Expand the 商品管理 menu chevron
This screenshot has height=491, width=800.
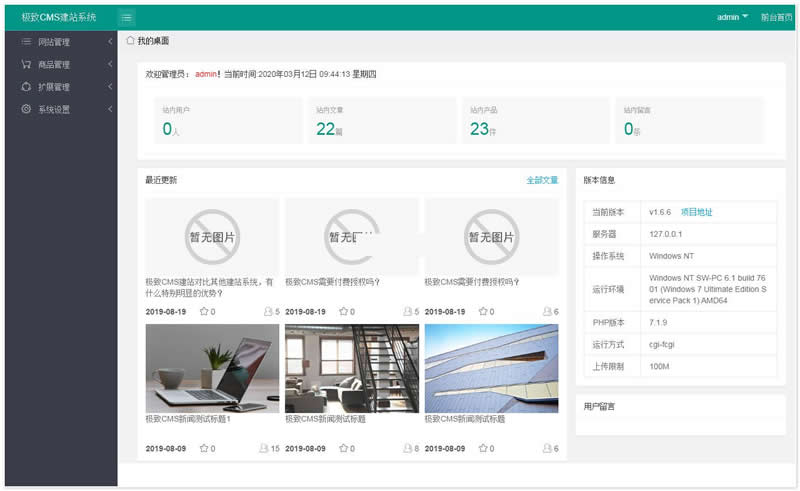(109, 64)
